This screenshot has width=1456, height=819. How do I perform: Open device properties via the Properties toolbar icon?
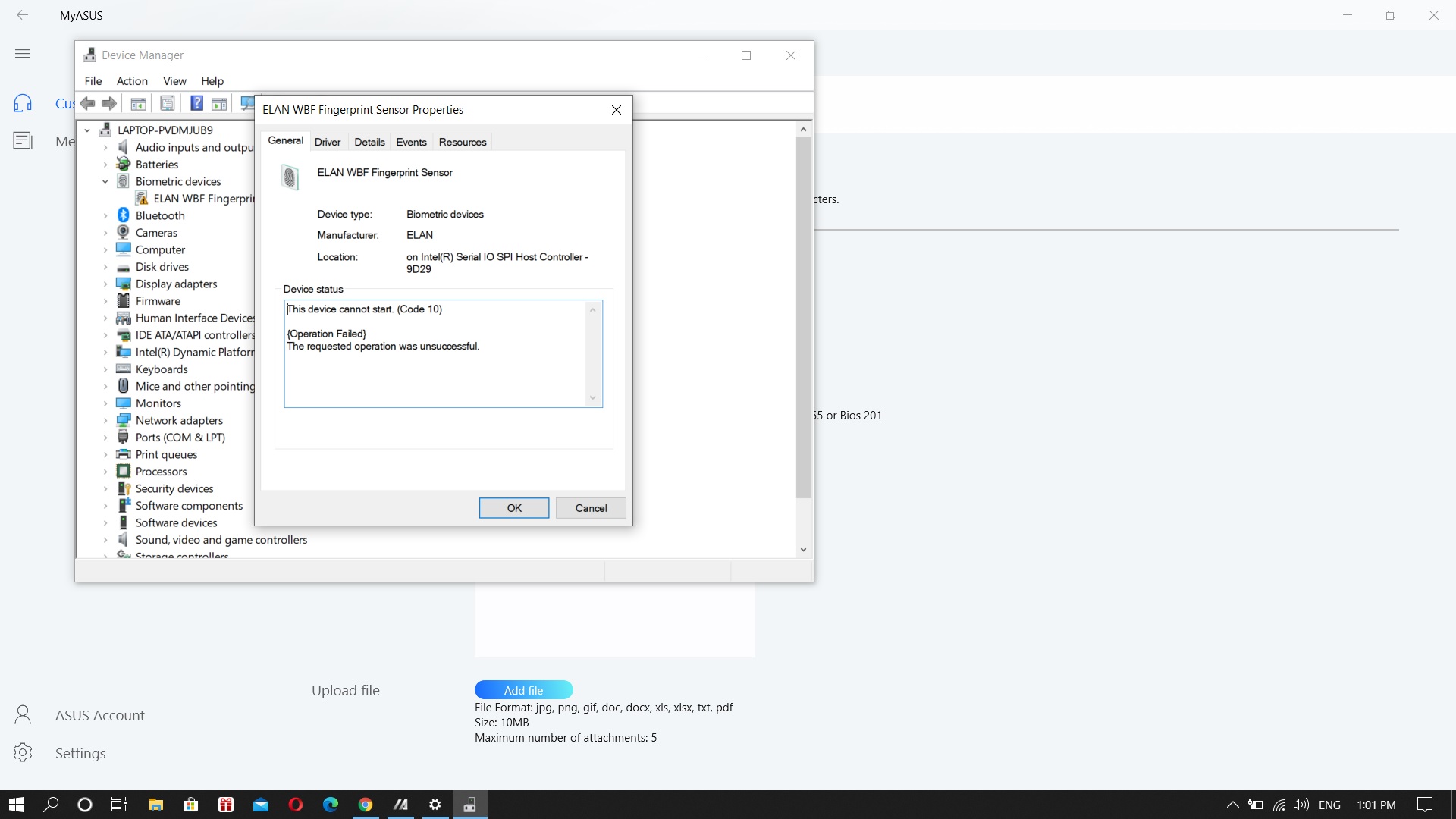tap(167, 103)
